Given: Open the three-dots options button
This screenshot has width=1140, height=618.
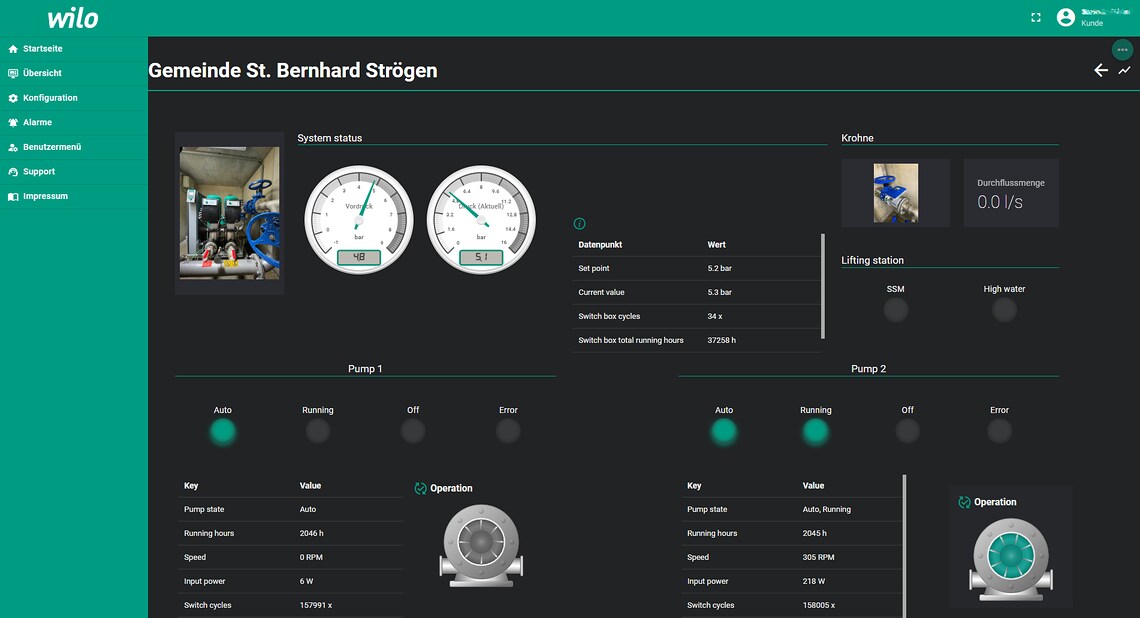Looking at the screenshot, I should [1122, 49].
